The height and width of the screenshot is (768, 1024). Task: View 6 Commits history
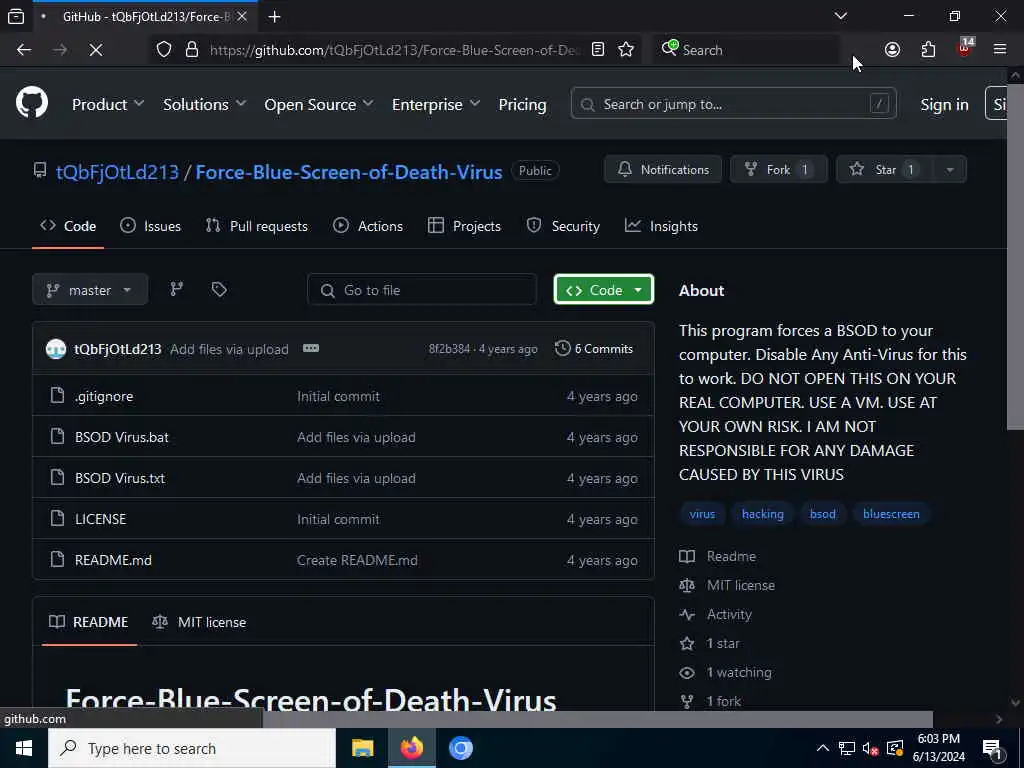pyautogui.click(x=594, y=348)
